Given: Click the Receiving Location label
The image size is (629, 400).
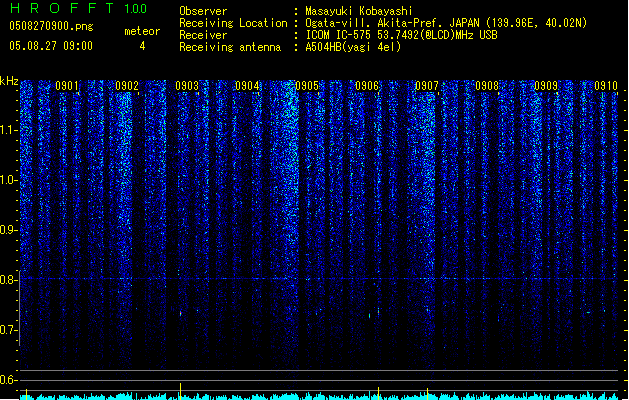Looking at the screenshot, I should click(x=233, y=23).
